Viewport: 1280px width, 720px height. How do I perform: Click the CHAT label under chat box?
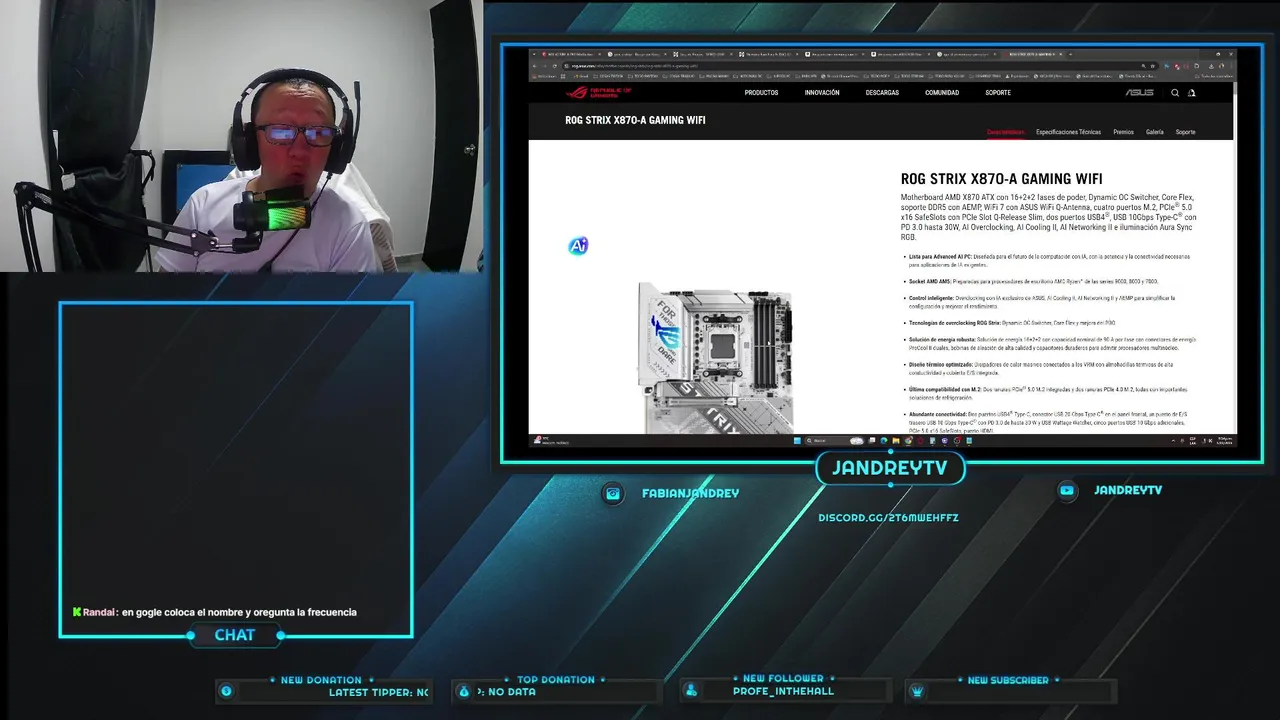tap(235, 635)
